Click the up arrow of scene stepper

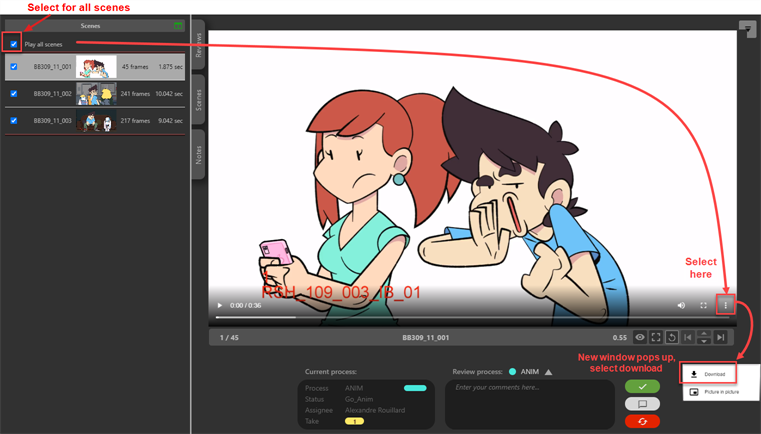[704, 334]
